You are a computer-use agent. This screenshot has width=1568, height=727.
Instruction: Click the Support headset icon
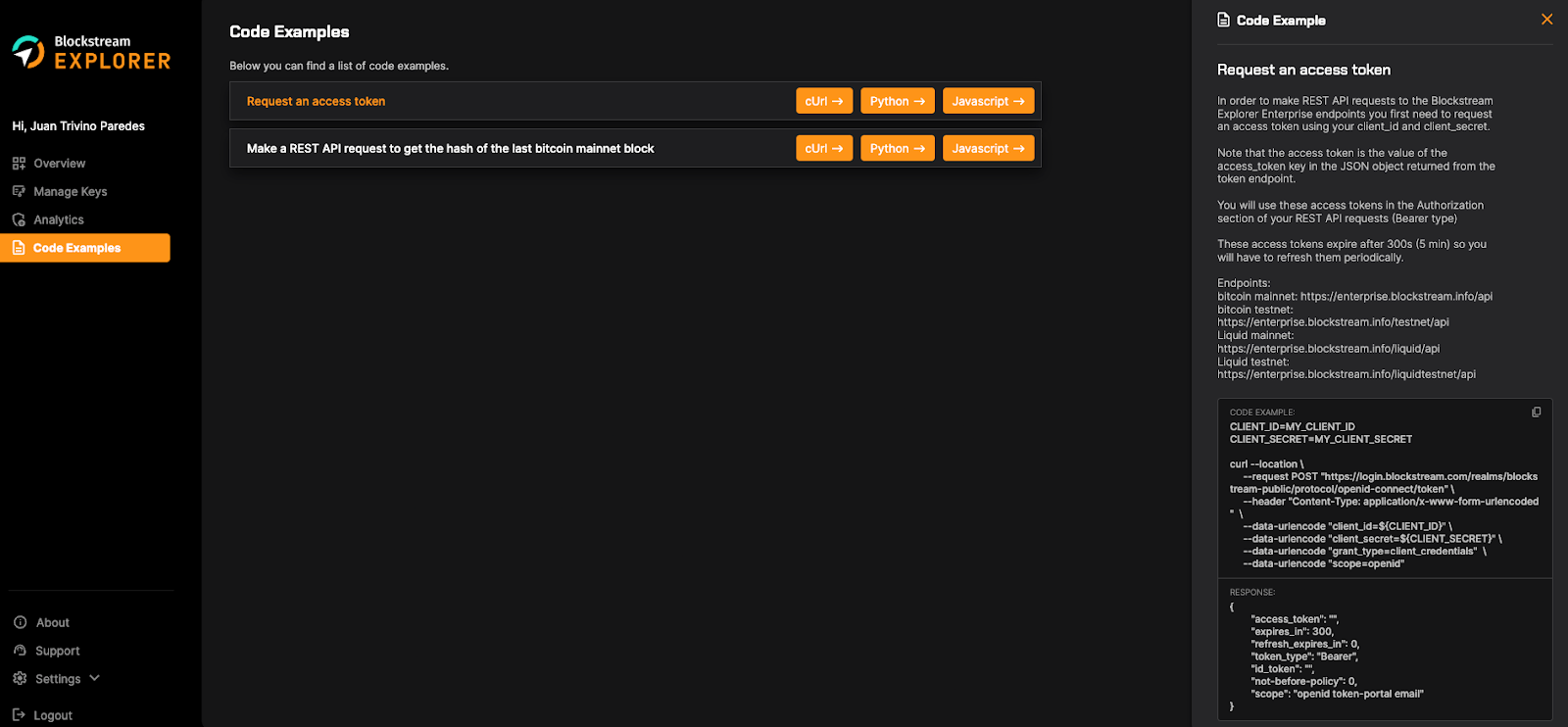point(20,651)
